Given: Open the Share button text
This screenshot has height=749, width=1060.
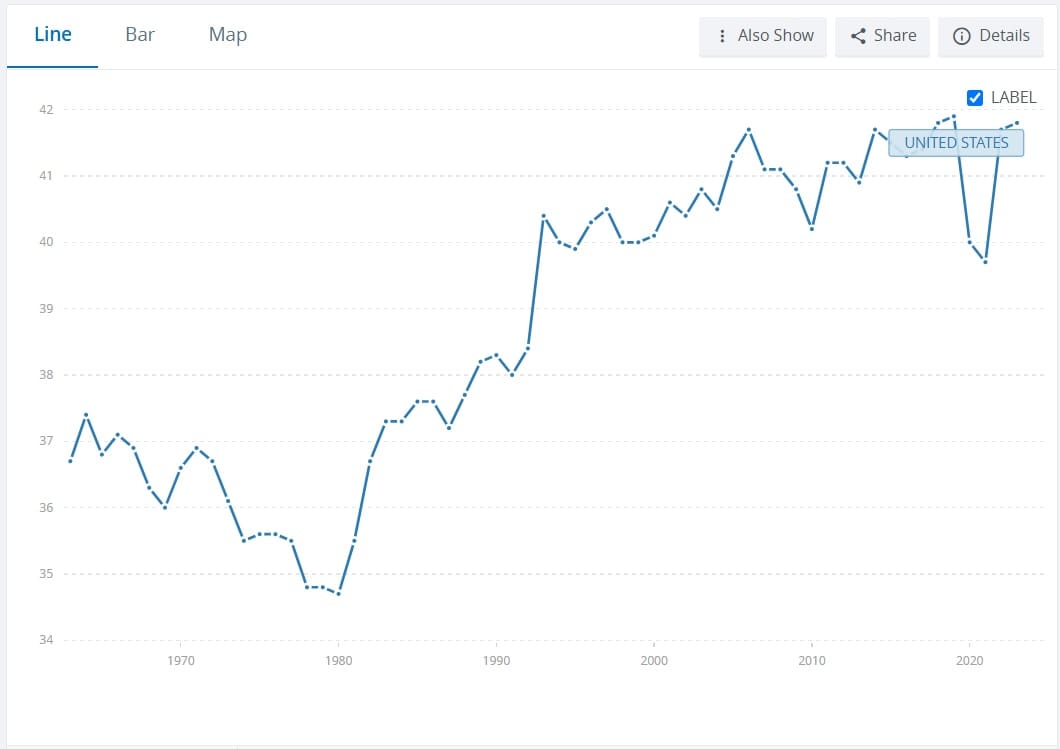Looking at the screenshot, I should point(894,36).
